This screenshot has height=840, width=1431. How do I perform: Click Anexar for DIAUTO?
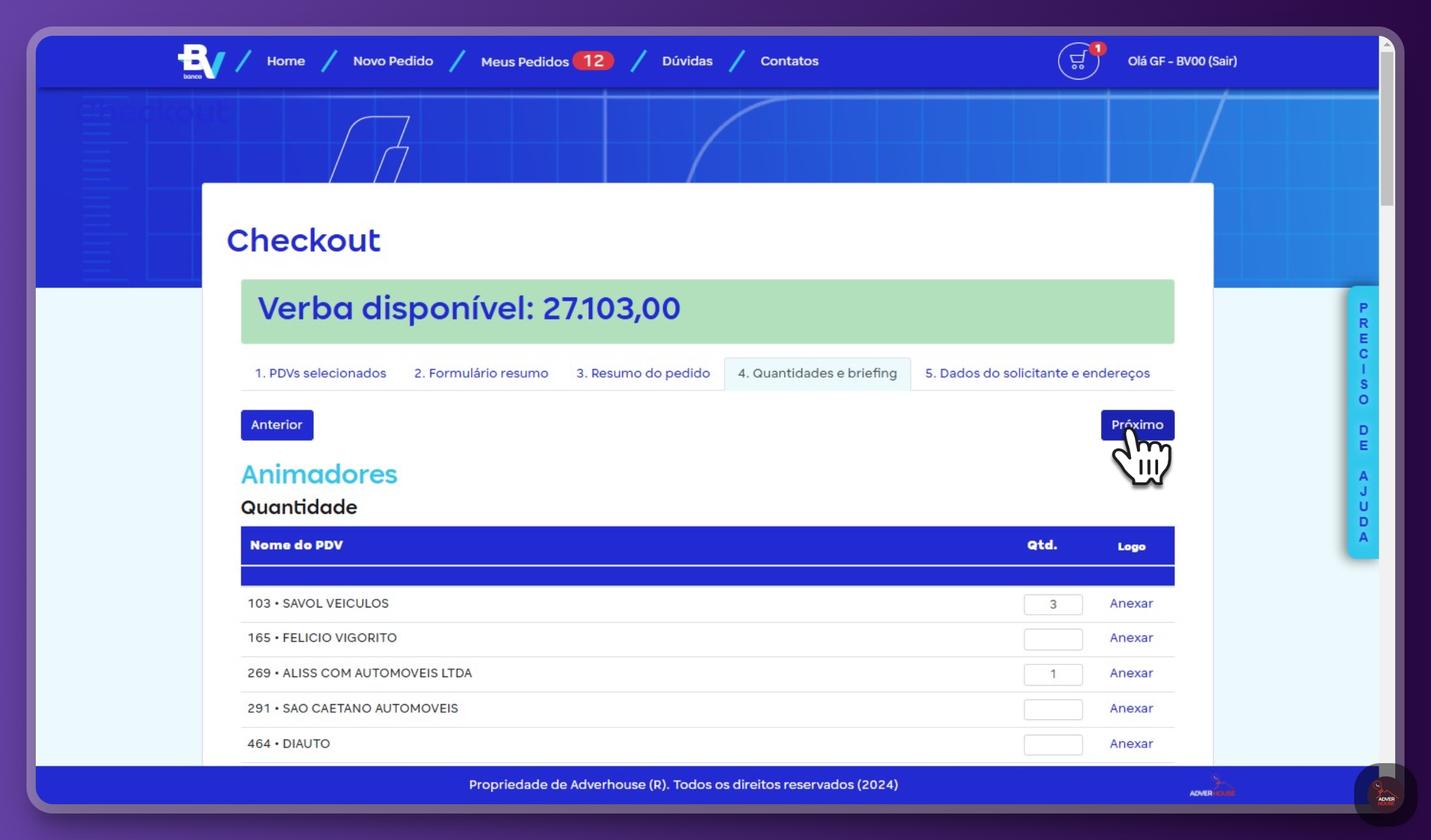coord(1132,743)
